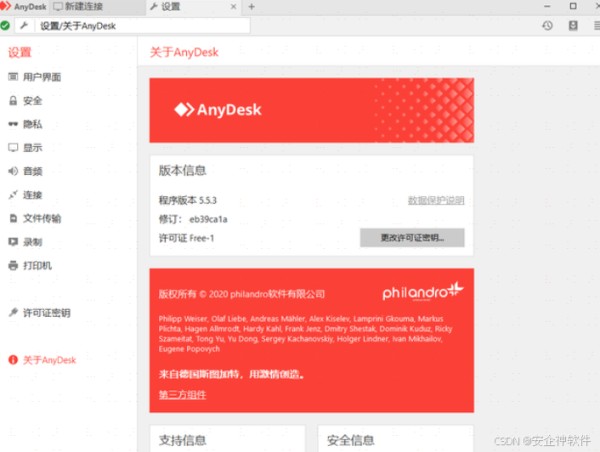
Task: Click the monitor icon beside 用户界面
Action: tap(13, 77)
